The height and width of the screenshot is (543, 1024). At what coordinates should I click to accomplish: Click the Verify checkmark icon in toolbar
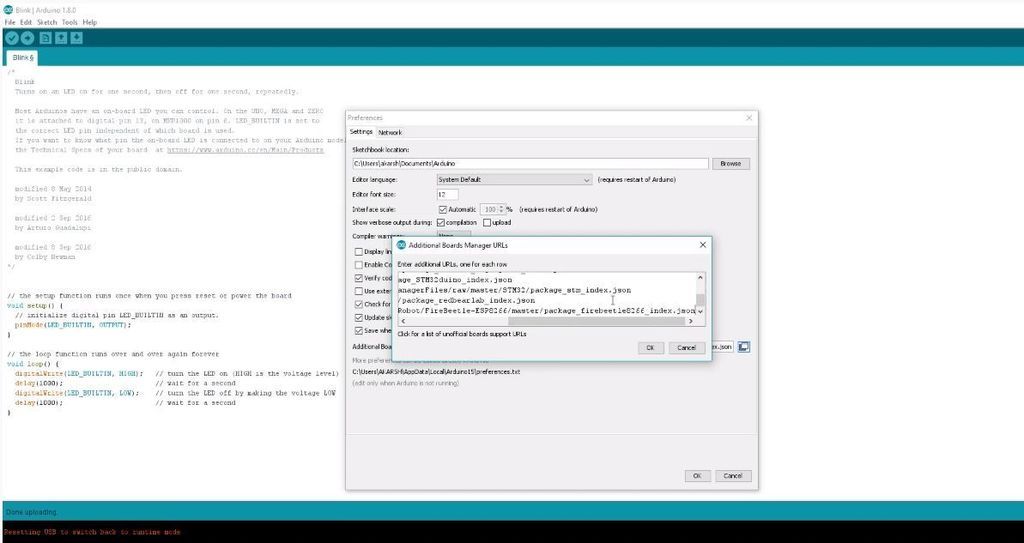click(12, 39)
